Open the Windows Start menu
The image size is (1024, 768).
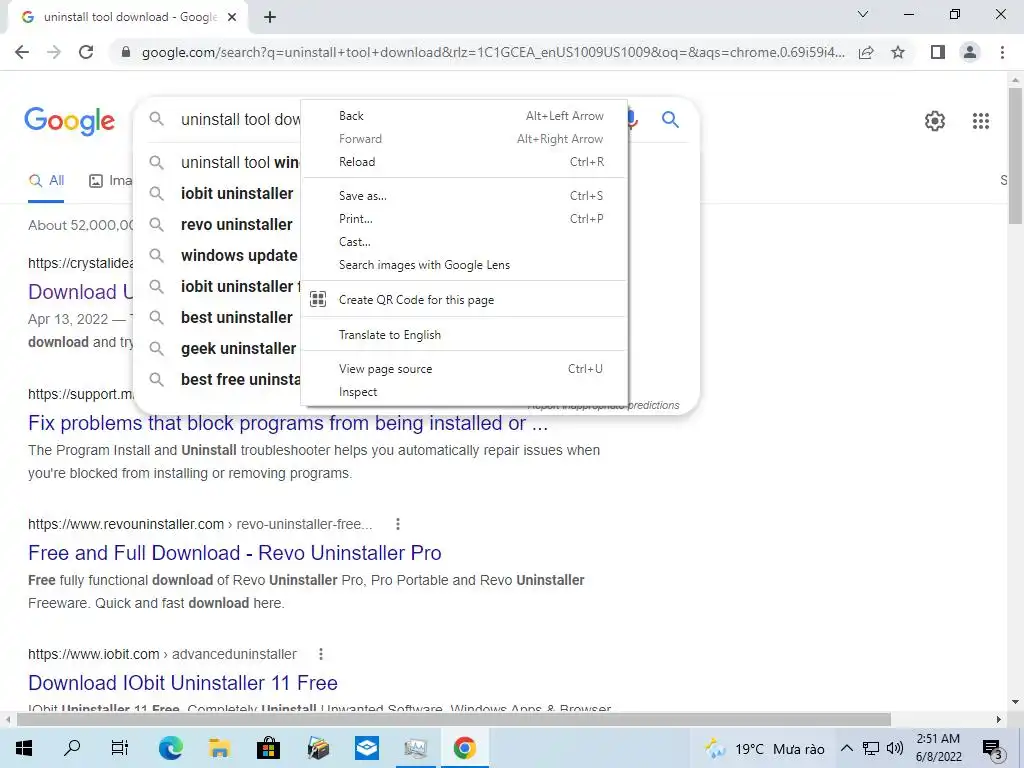(24, 748)
